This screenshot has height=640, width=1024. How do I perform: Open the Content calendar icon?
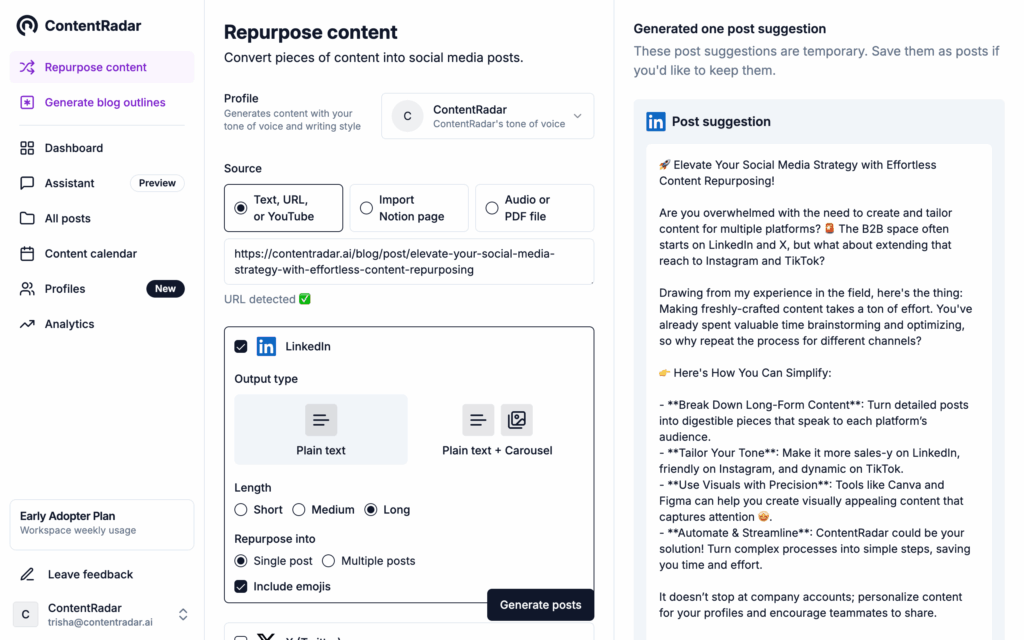pos(27,254)
